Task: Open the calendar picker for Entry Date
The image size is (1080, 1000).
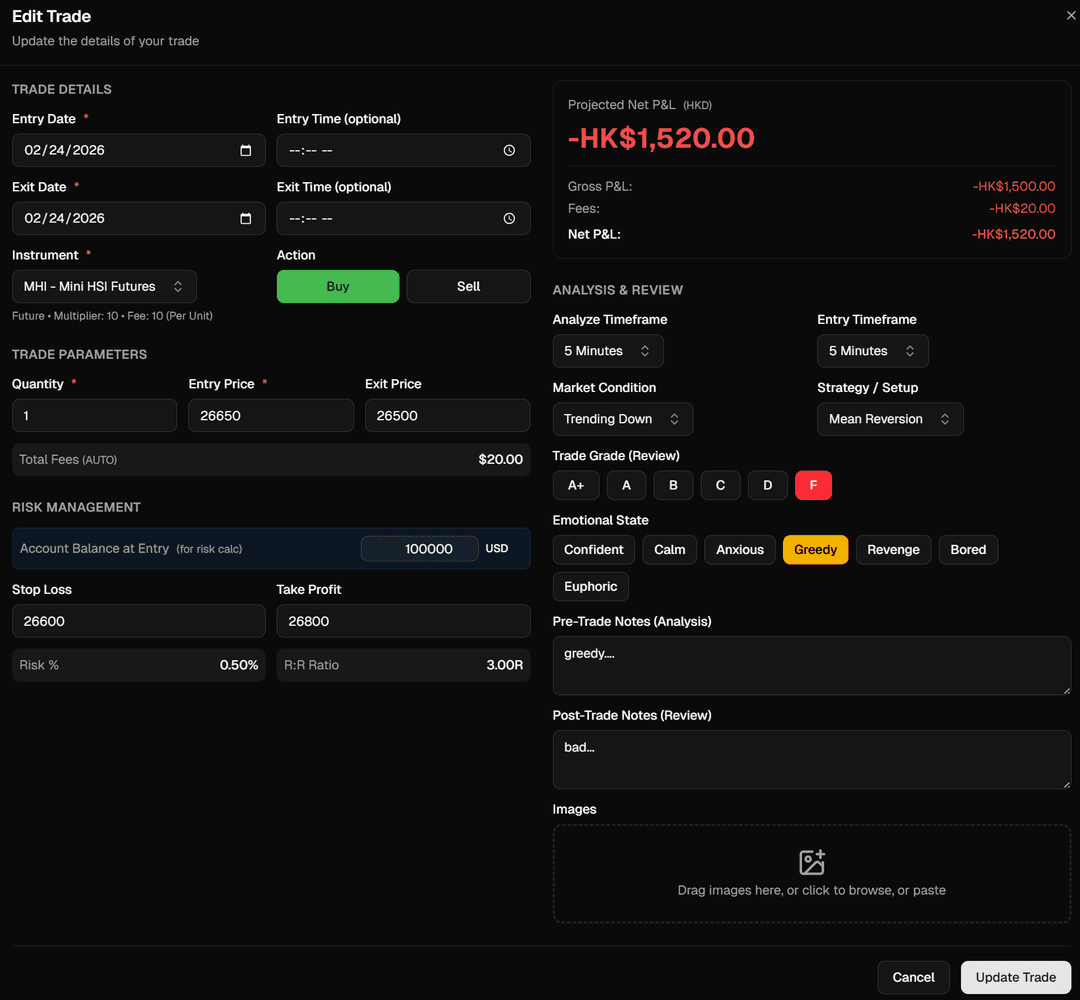Action: [245, 150]
